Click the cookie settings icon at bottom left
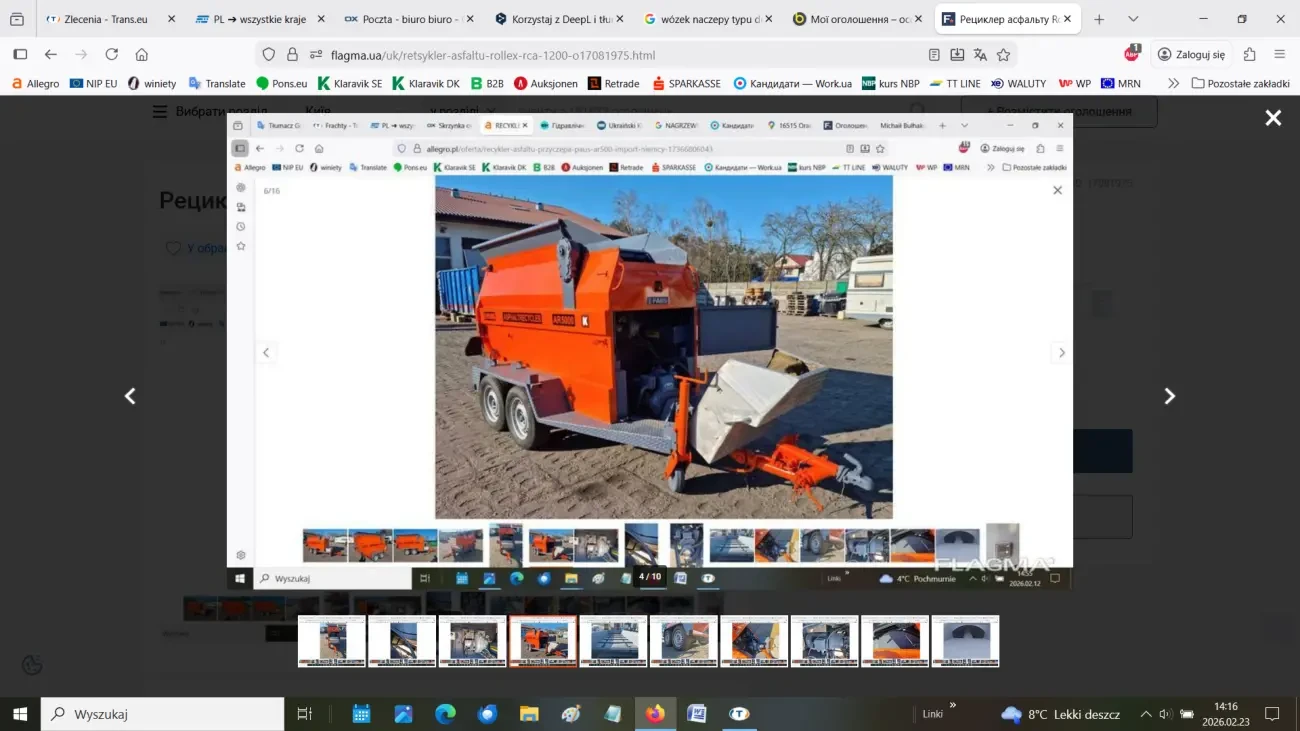This screenshot has width=1300, height=731. coord(32,665)
